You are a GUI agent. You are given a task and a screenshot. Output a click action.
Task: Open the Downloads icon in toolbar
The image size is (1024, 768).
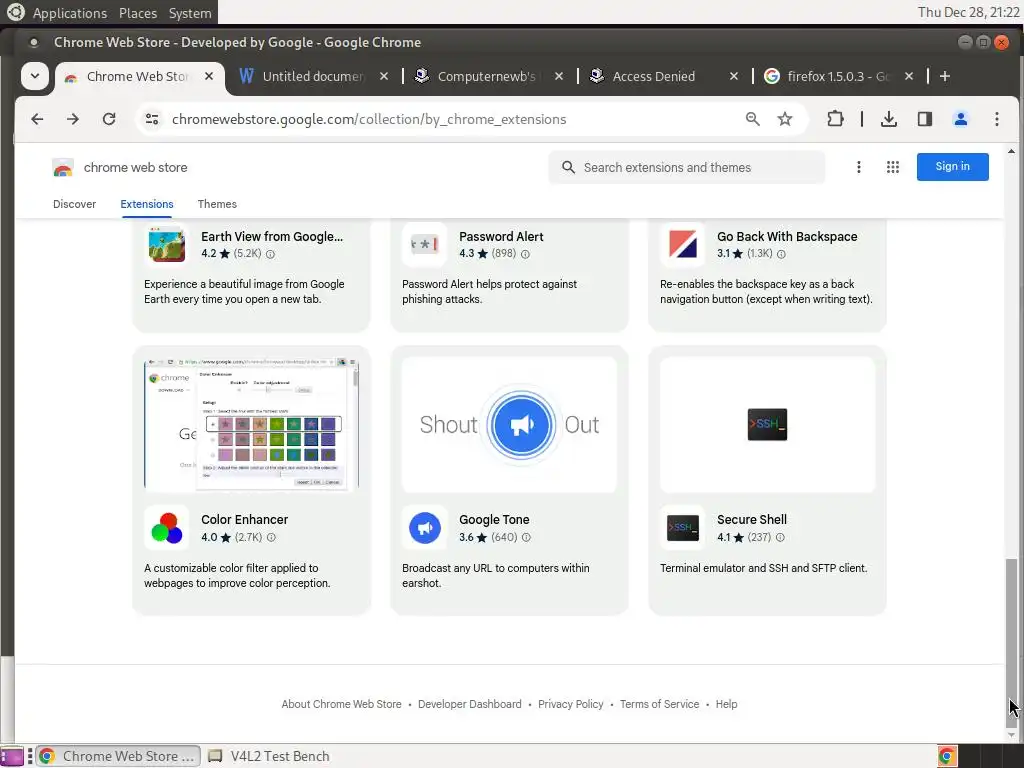889,119
